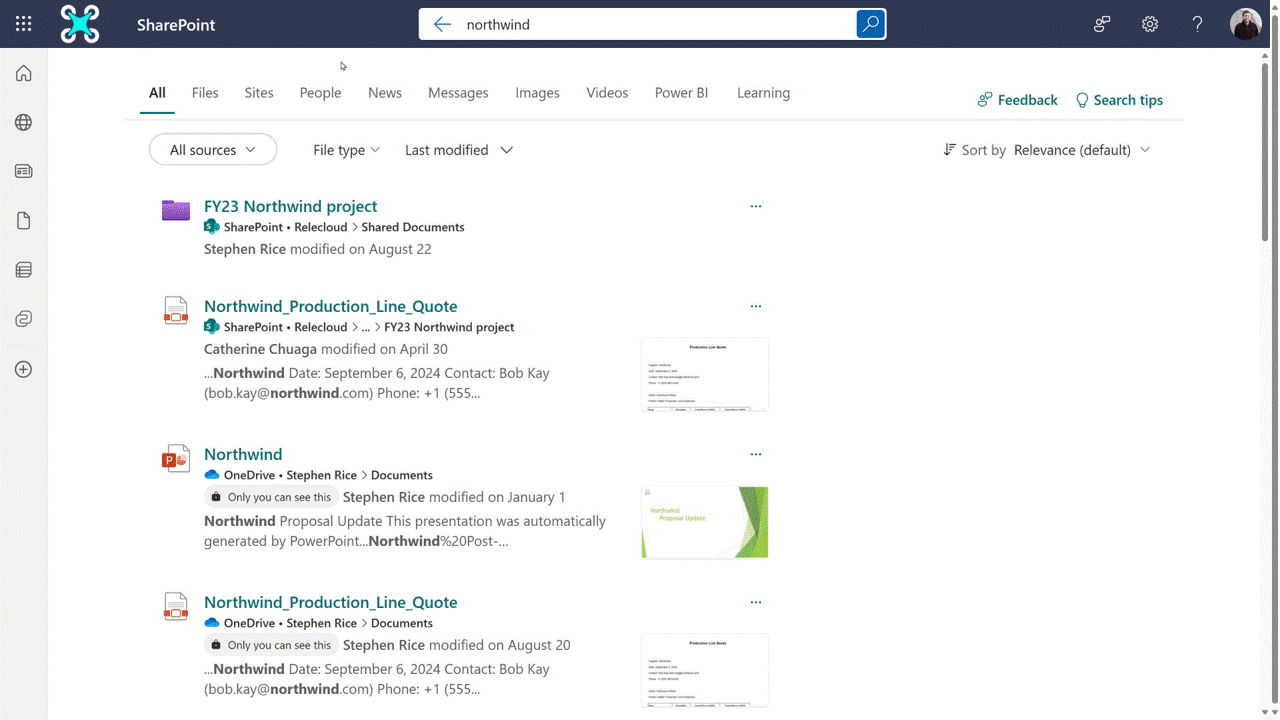Open the FY23 Northwind project result title
The image size is (1280, 720).
point(290,206)
